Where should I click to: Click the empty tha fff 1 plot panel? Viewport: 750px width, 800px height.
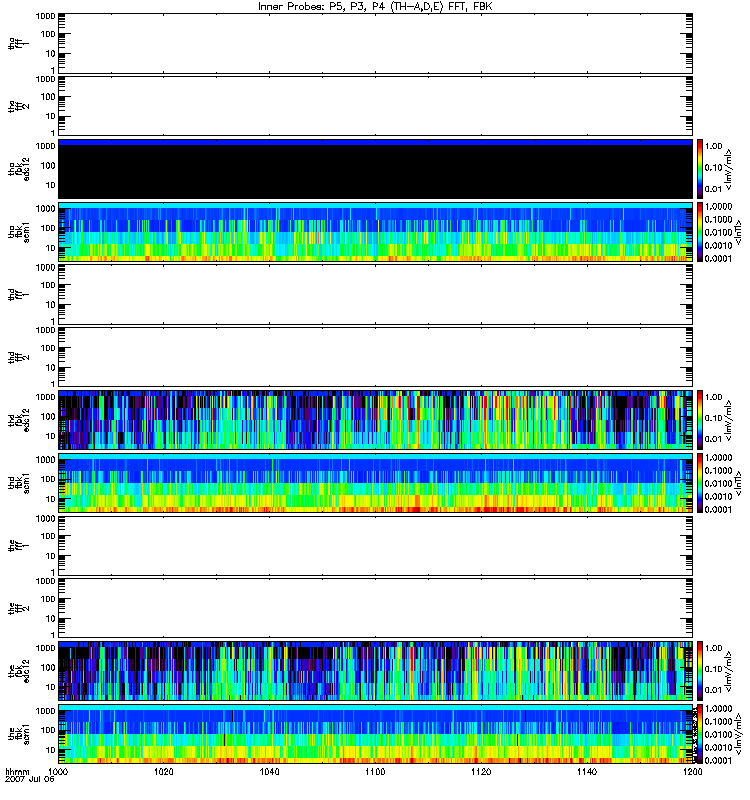pyautogui.click(x=375, y=43)
